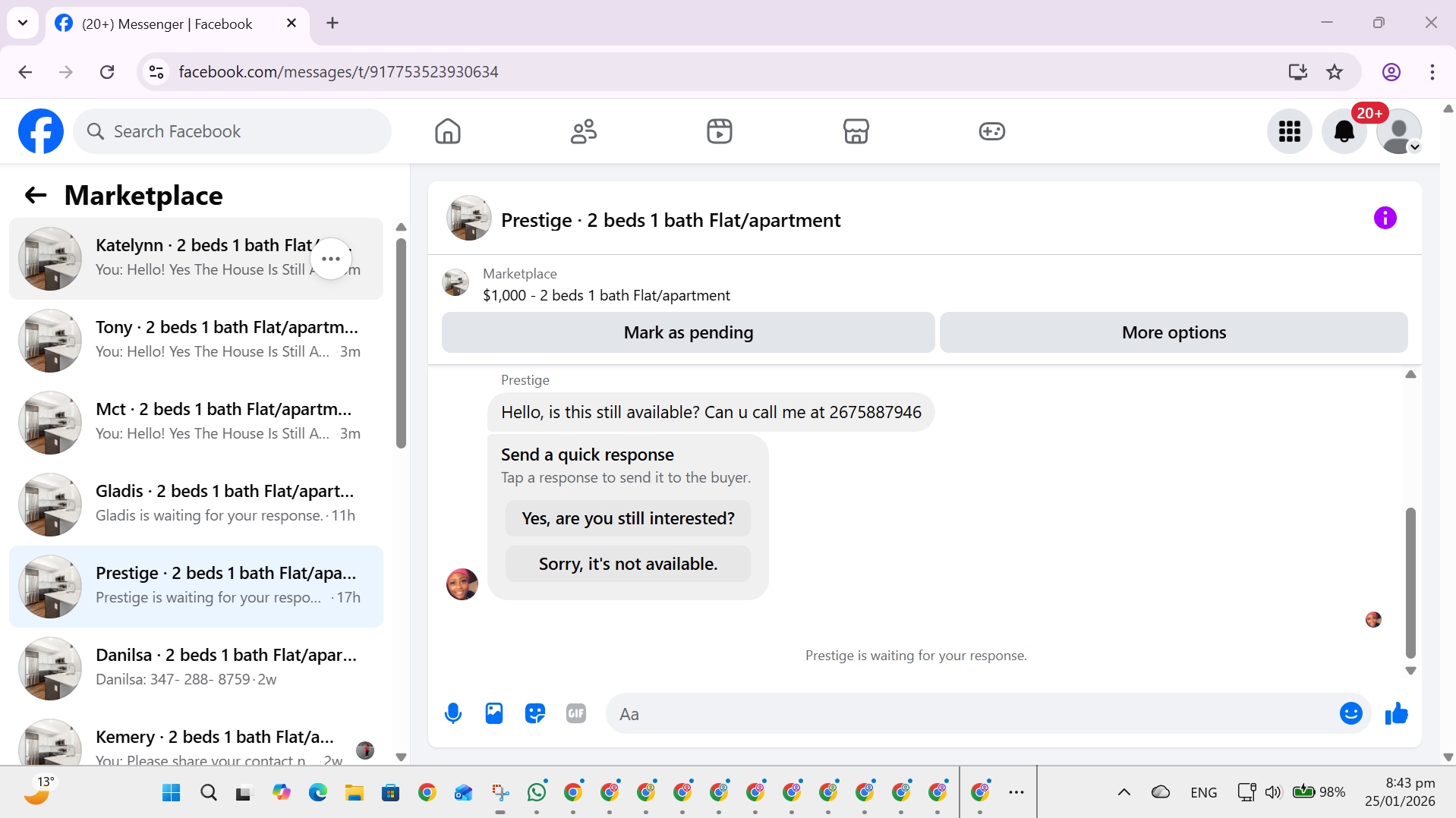Open more options for Katelynn conversation
This screenshot has width=1456, height=818.
(331, 259)
